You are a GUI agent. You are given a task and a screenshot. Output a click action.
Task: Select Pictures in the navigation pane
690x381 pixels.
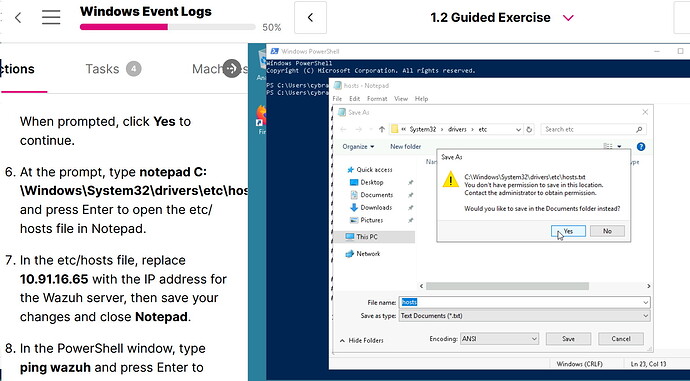pyautogui.click(x=371, y=220)
